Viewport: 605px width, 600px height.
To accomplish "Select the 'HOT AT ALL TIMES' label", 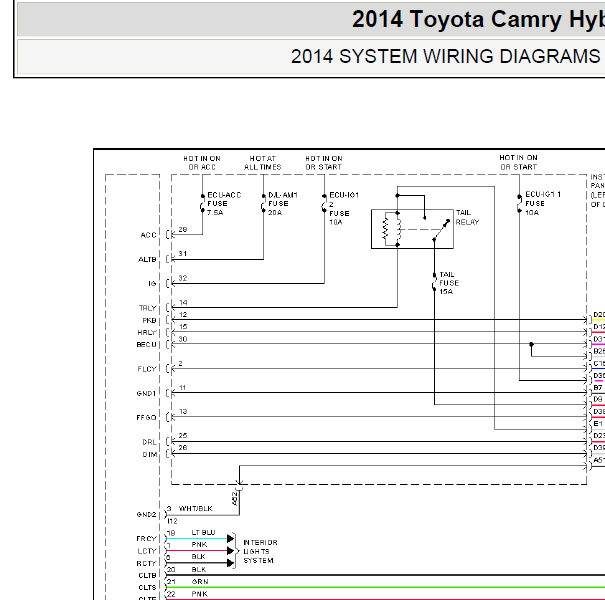I will pyautogui.click(x=263, y=163).
